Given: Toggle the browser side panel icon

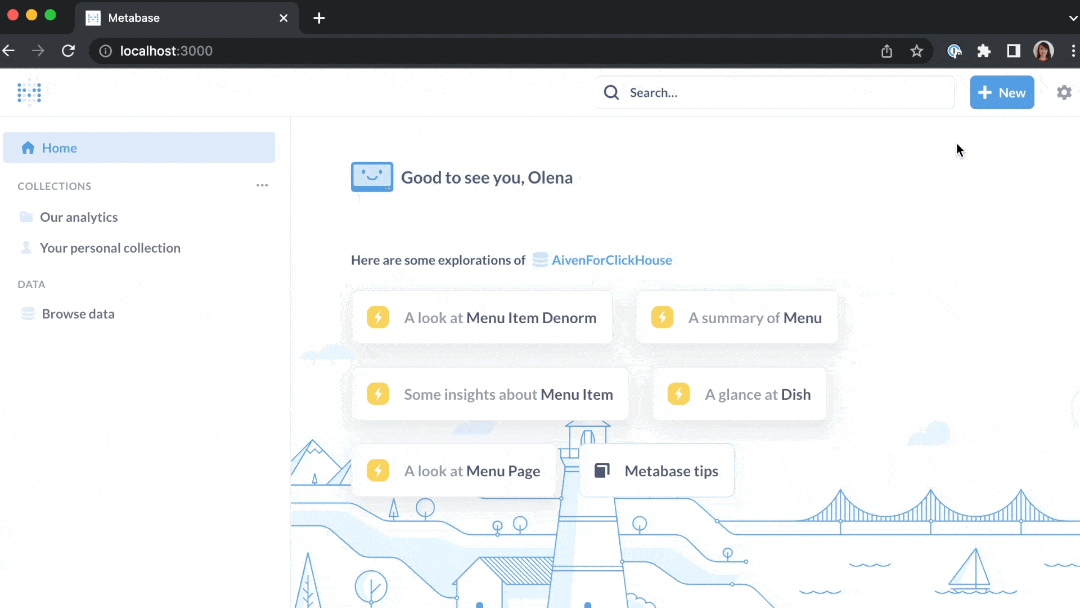Looking at the screenshot, I should coord(1013,51).
